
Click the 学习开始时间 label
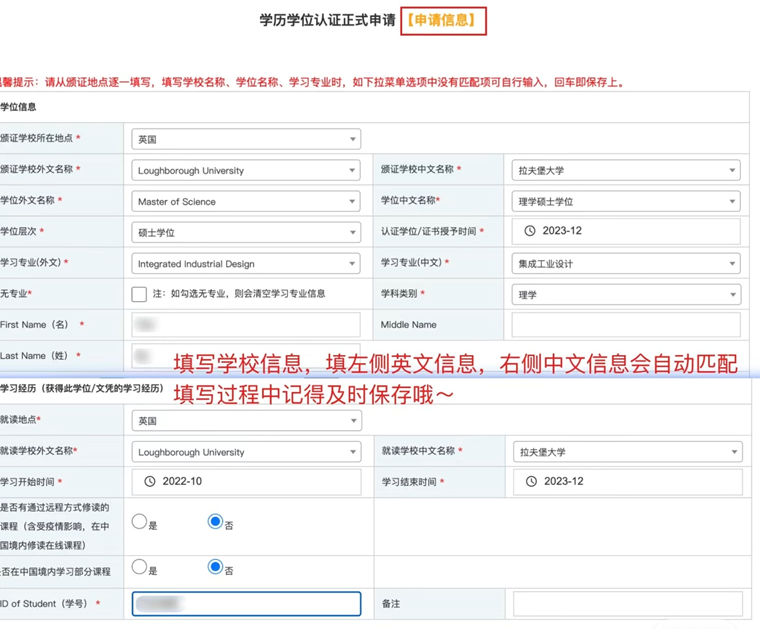click(x=28, y=482)
